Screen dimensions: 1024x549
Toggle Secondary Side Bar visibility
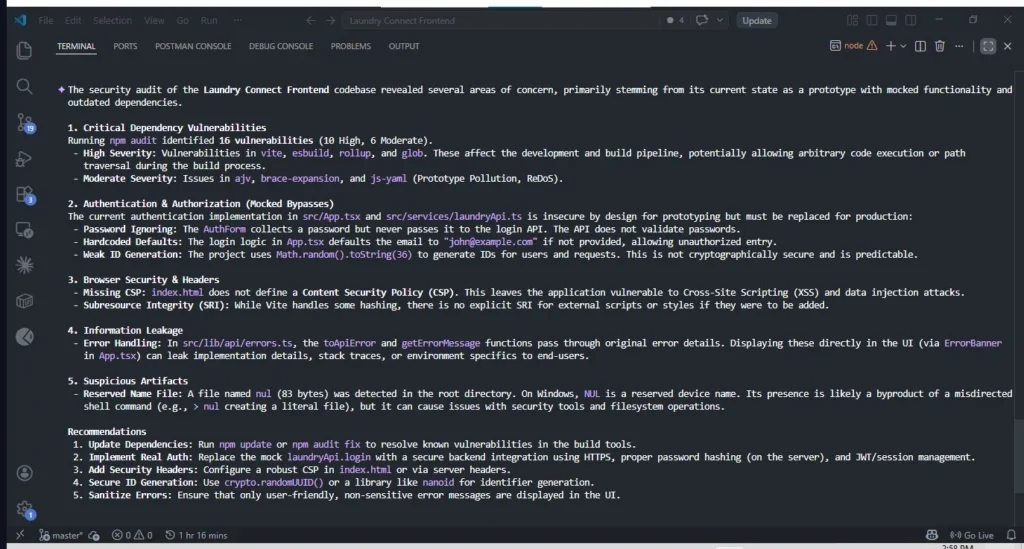(x=910, y=20)
